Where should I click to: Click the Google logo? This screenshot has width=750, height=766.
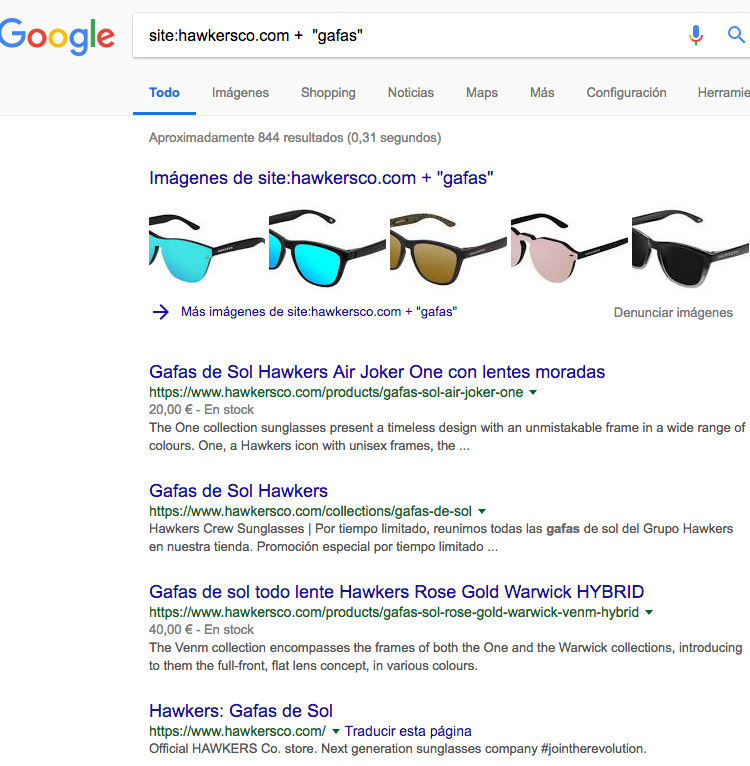(x=57, y=36)
